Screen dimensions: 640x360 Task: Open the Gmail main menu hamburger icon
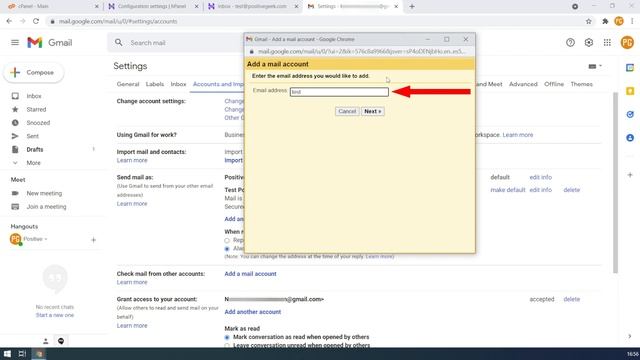(15, 42)
